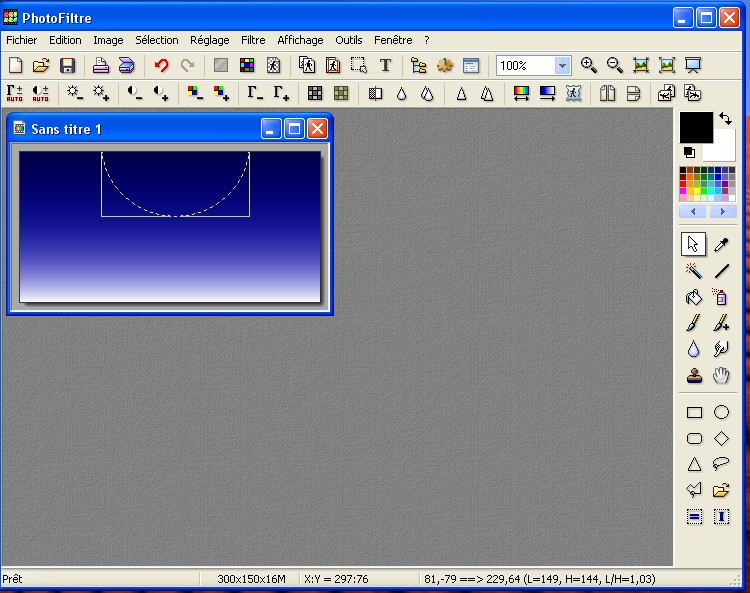The image size is (750, 593).
Task: Load a selection shape from folder icon
Action: tap(721, 490)
